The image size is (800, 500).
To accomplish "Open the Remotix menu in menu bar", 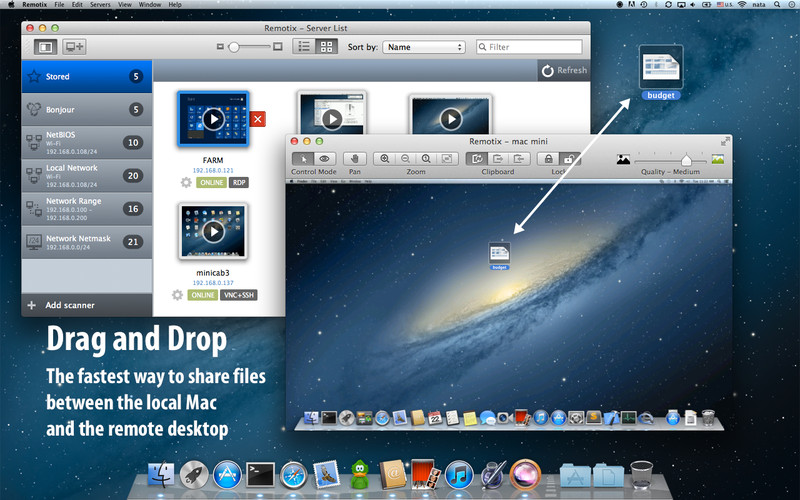I will point(35,5).
